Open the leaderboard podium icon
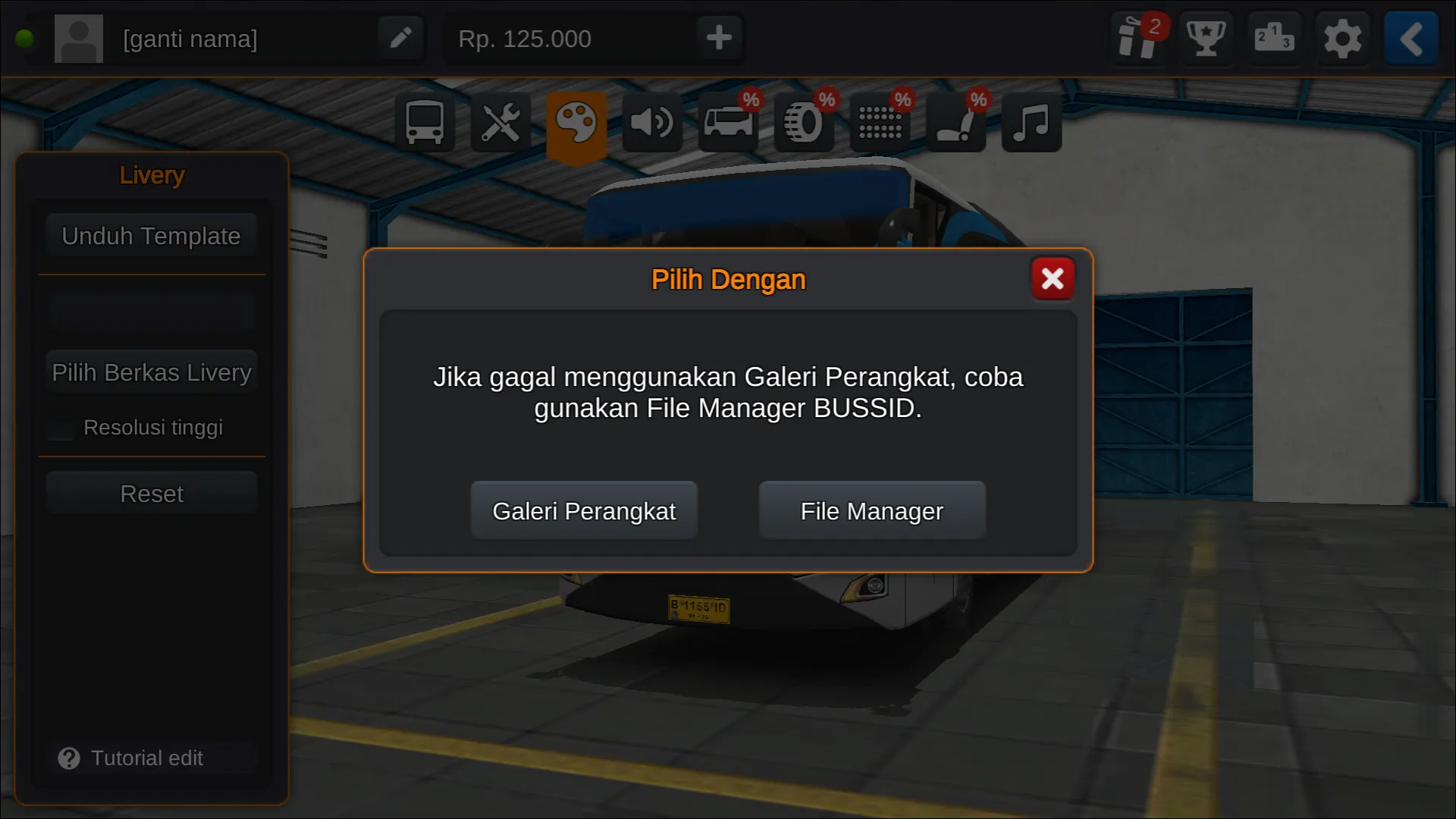1456x819 pixels. click(x=1274, y=38)
